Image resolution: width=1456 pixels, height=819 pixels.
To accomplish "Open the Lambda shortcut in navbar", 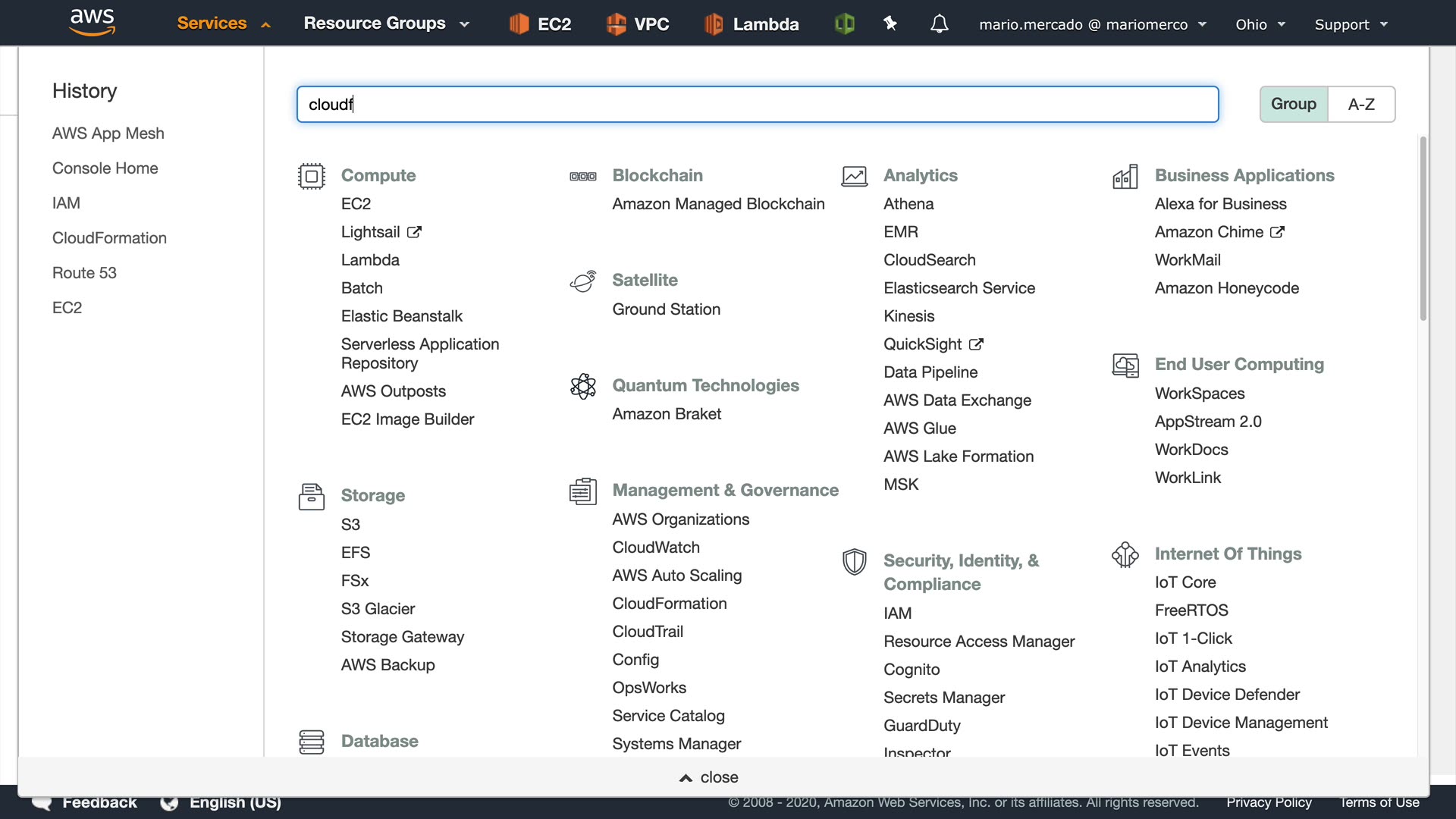I will coord(751,24).
